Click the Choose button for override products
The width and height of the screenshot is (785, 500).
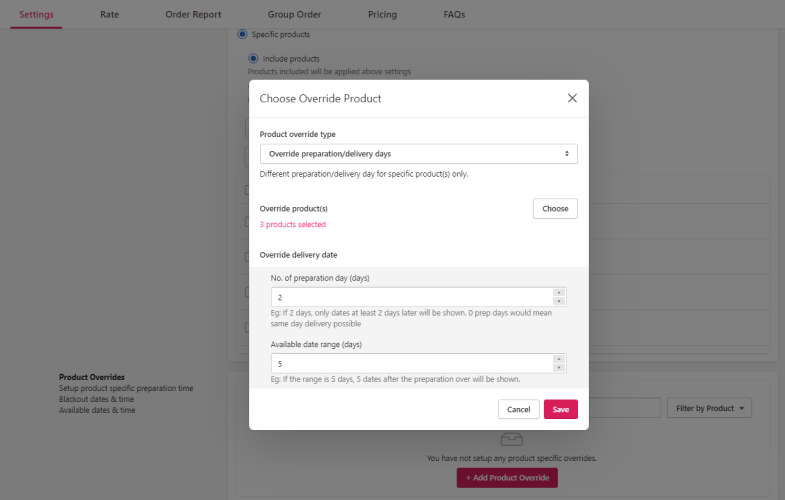click(x=555, y=209)
